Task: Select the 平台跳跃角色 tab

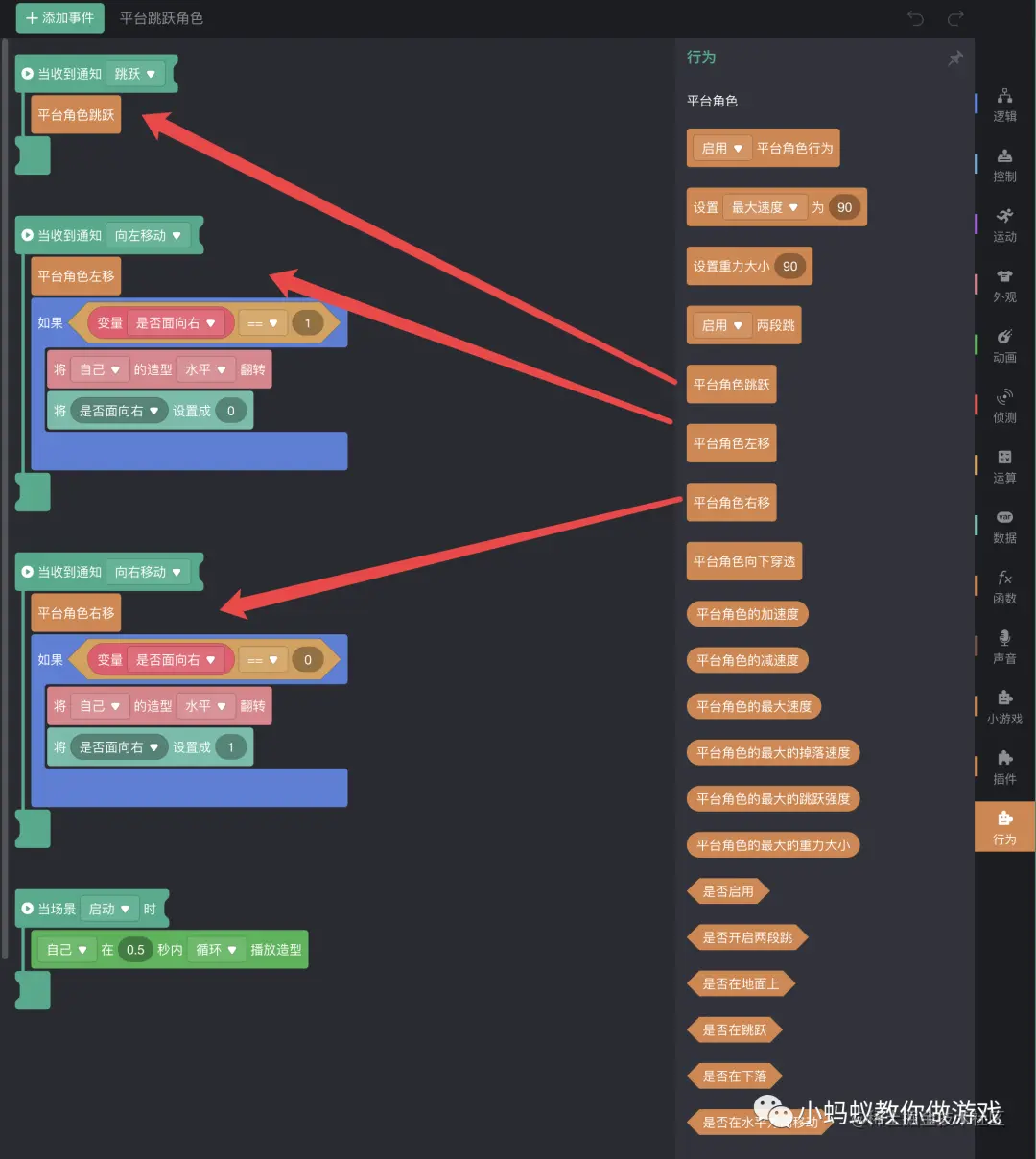Action: 161,18
